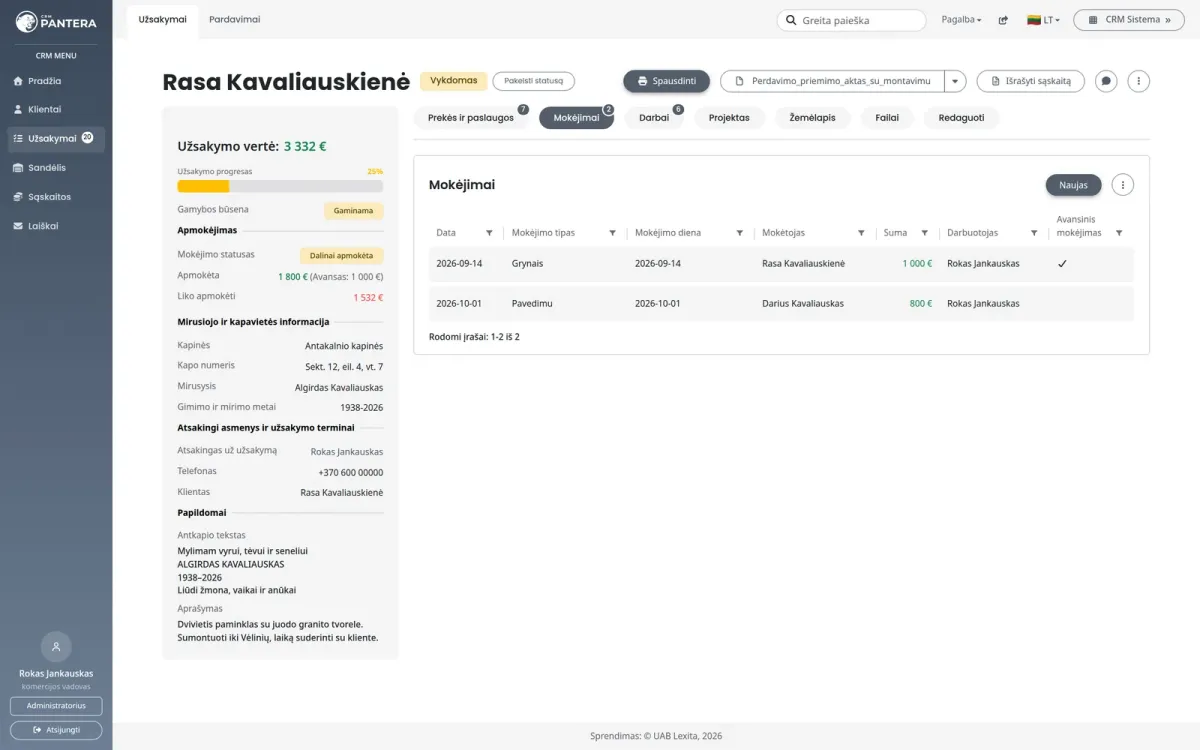Open the Projektas tab
The height and width of the screenshot is (750, 1200).
729,118
